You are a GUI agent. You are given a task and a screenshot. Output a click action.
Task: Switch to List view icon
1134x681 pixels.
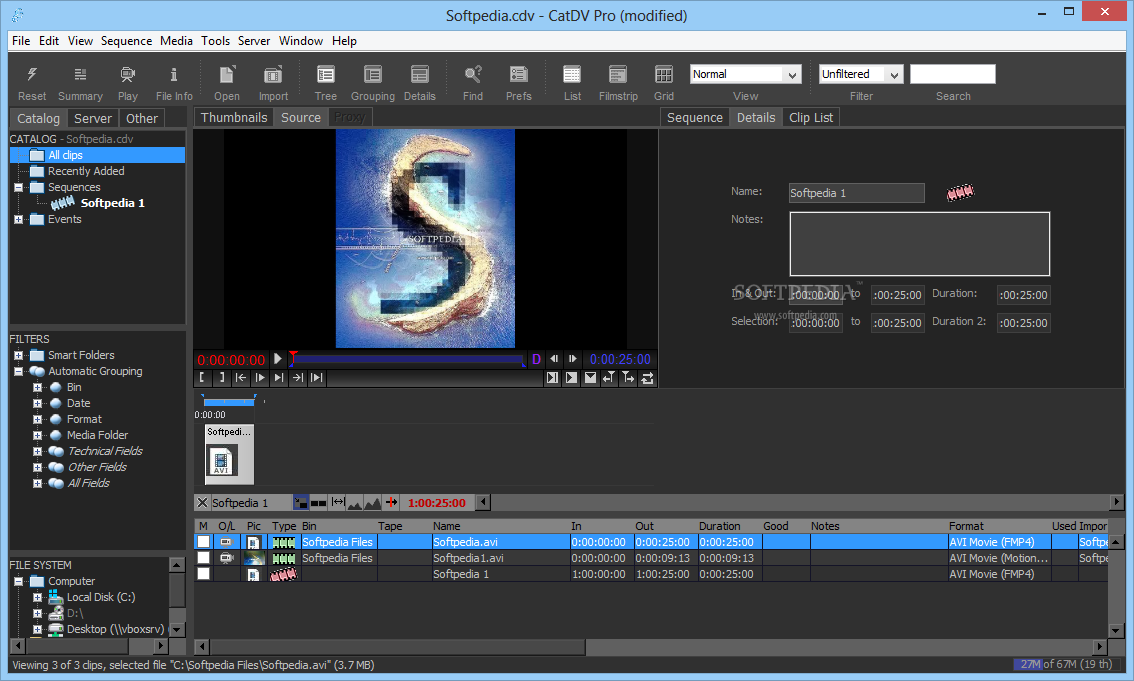[572, 74]
